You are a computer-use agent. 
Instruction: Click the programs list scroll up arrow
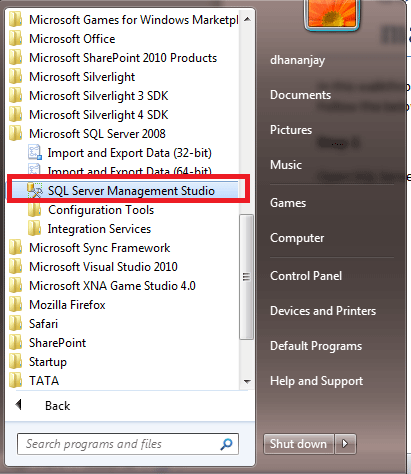pyautogui.click(x=247, y=19)
